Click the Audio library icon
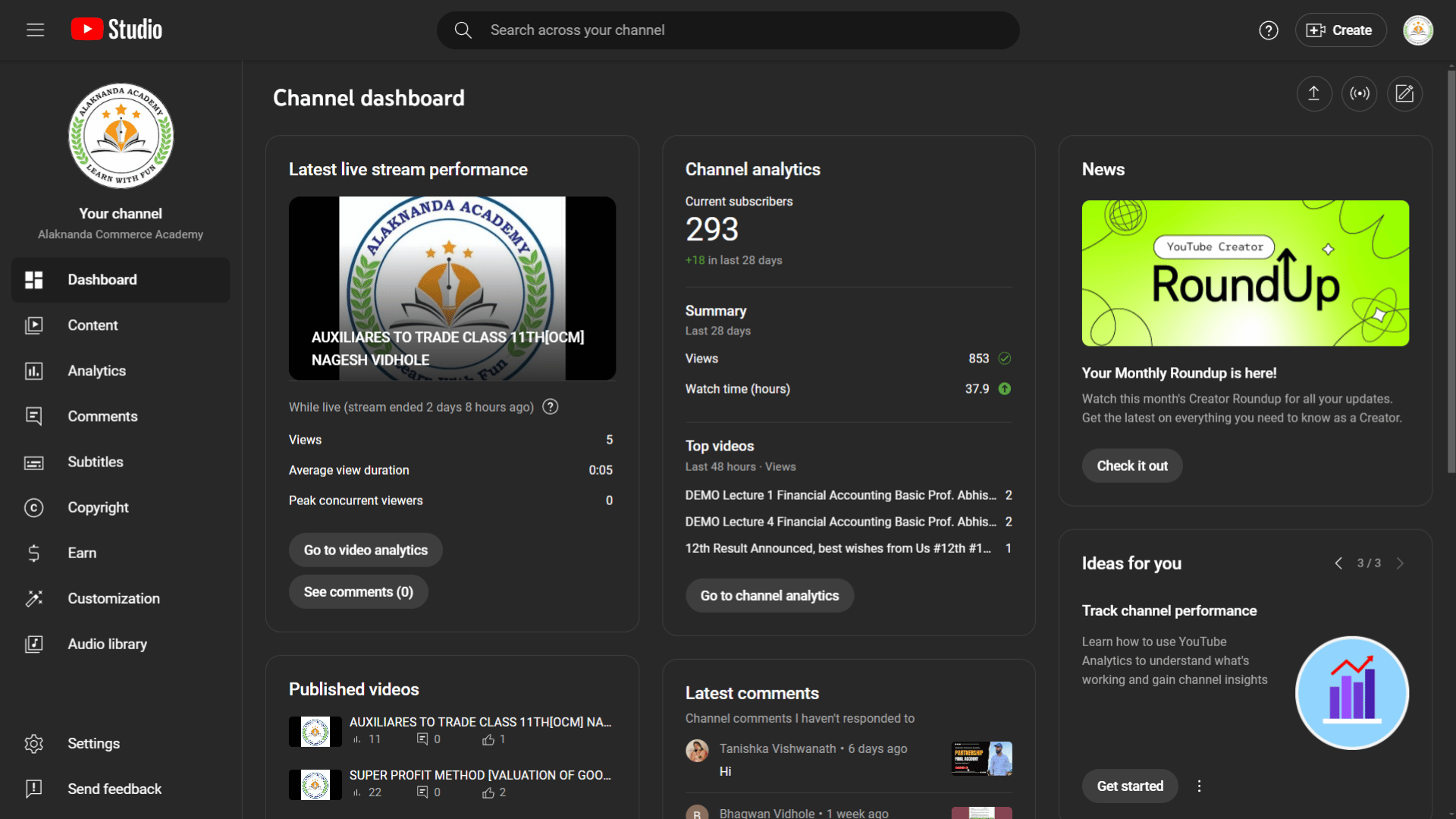The image size is (1456, 819). (x=34, y=644)
